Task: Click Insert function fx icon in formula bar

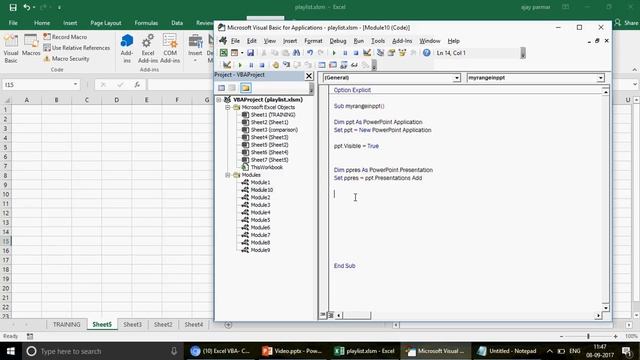Action: [x=137, y=84]
